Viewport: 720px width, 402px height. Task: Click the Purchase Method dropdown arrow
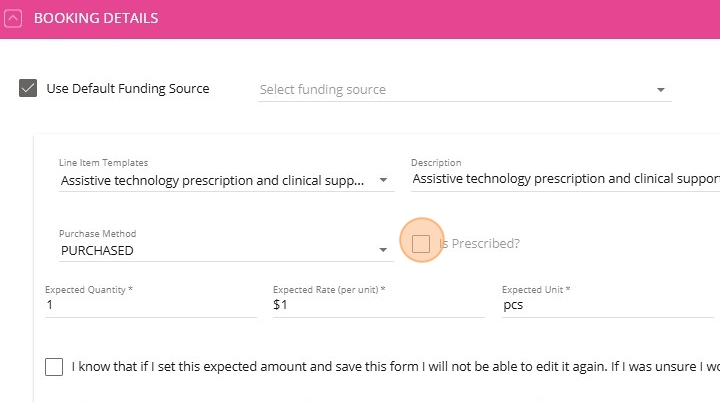(x=383, y=251)
